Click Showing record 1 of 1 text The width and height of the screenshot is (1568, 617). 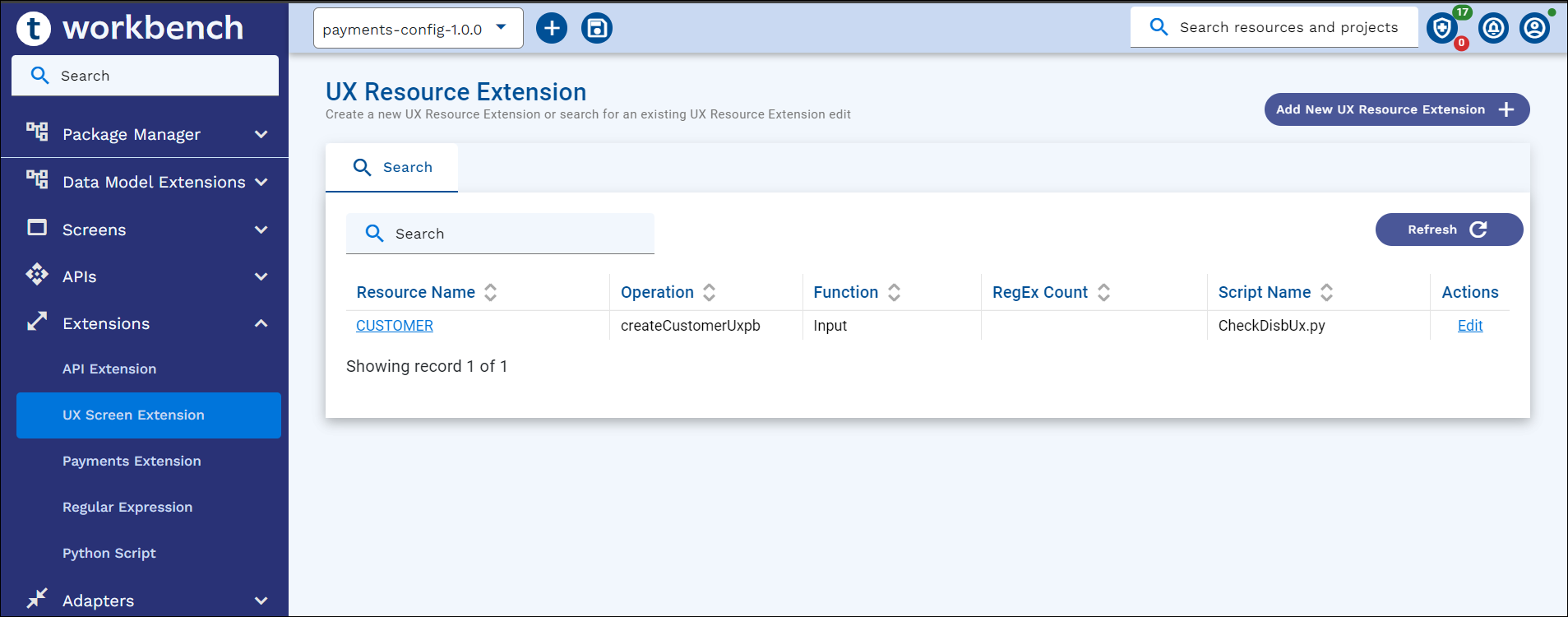(427, 366)
